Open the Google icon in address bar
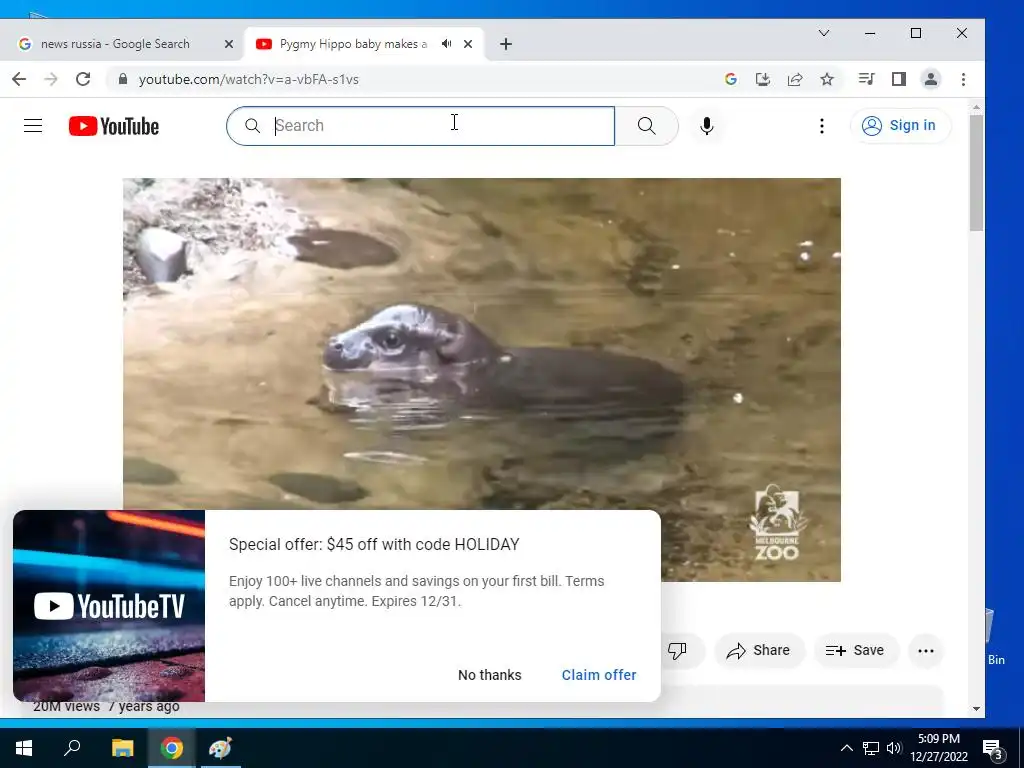 [731, 79]
